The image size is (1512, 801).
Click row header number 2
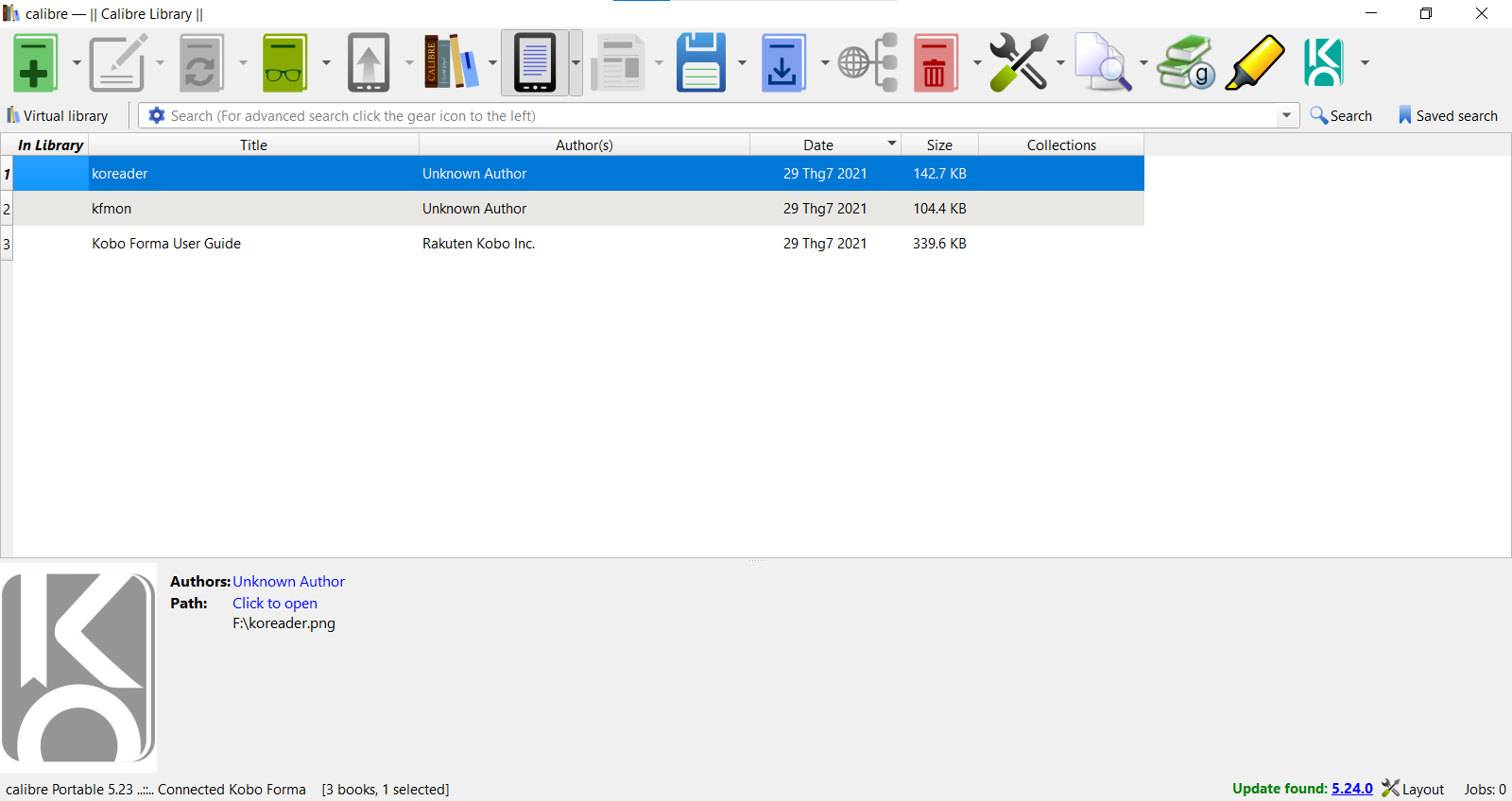(x=7, y=209)
